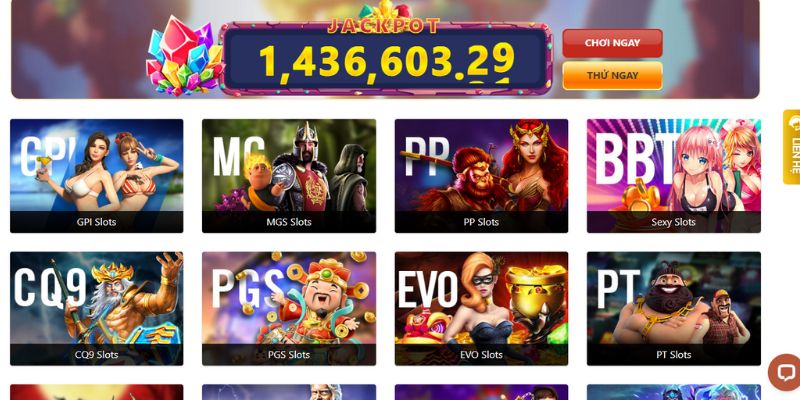Open the MGS Slots tile
This screenshot has height=400, width=800.
[289, 176]
